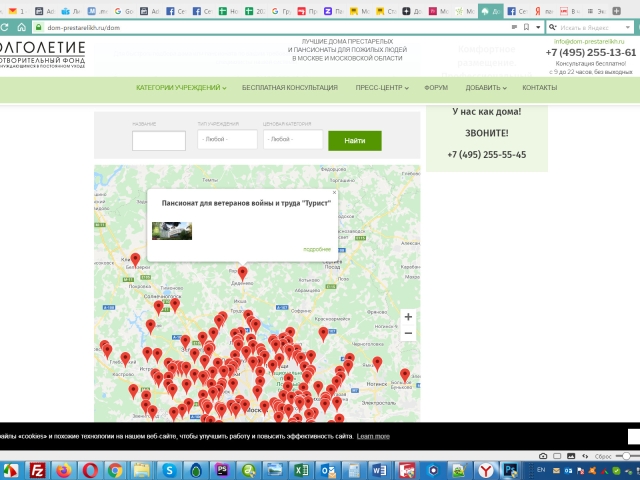The width and height of the screenshot is (640, 480).
Task: Follow the подробнее link in popup
Action: (x=316, y=249)
